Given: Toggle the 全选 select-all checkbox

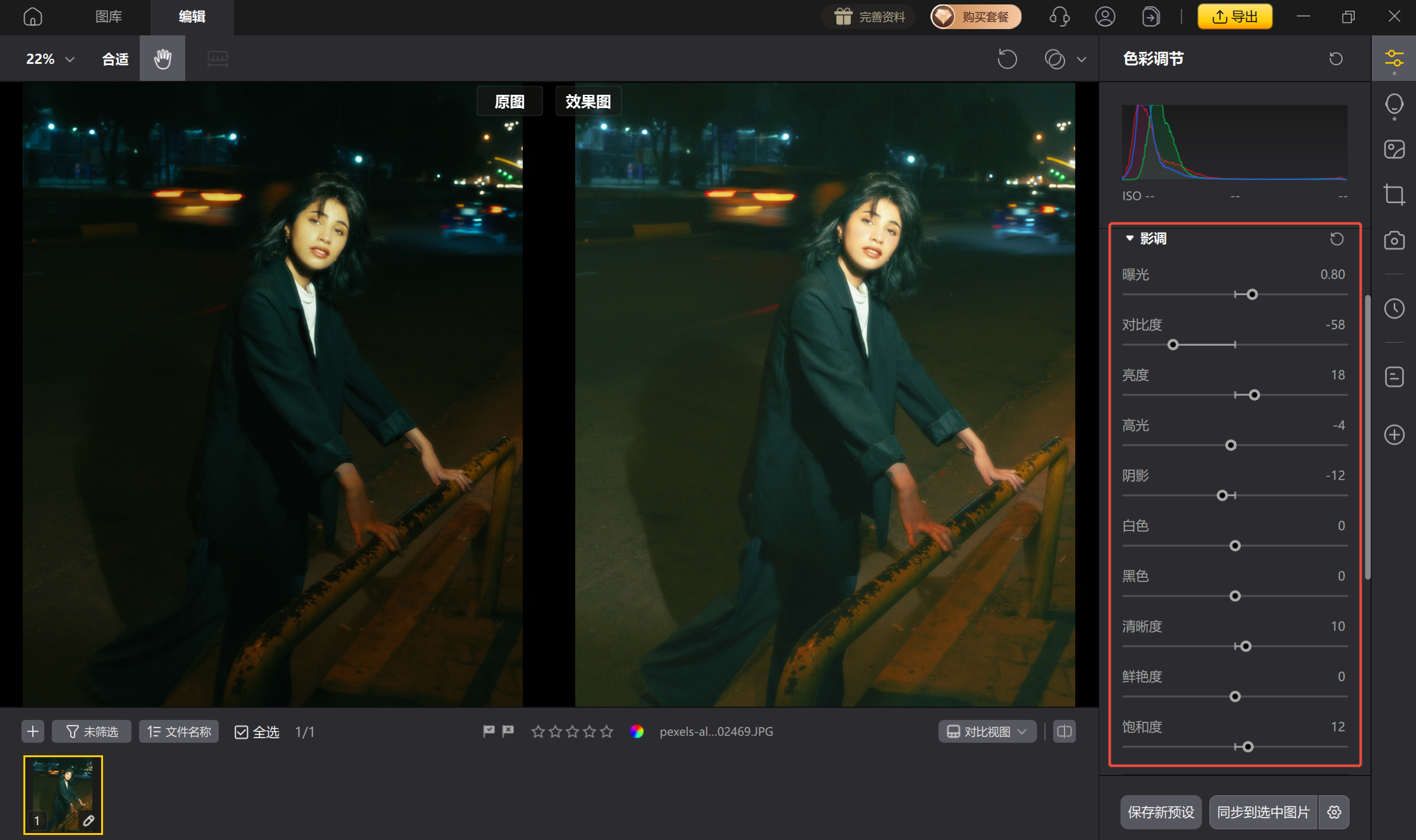Looking at the screenshot, I should point(241,731).
